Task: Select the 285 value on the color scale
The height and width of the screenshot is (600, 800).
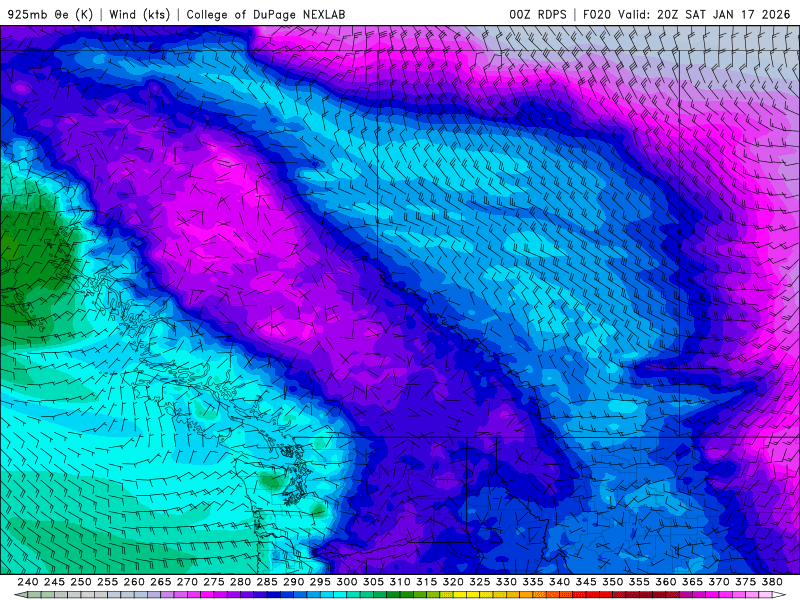Action: pyautogui.click(x=267, y=582)
